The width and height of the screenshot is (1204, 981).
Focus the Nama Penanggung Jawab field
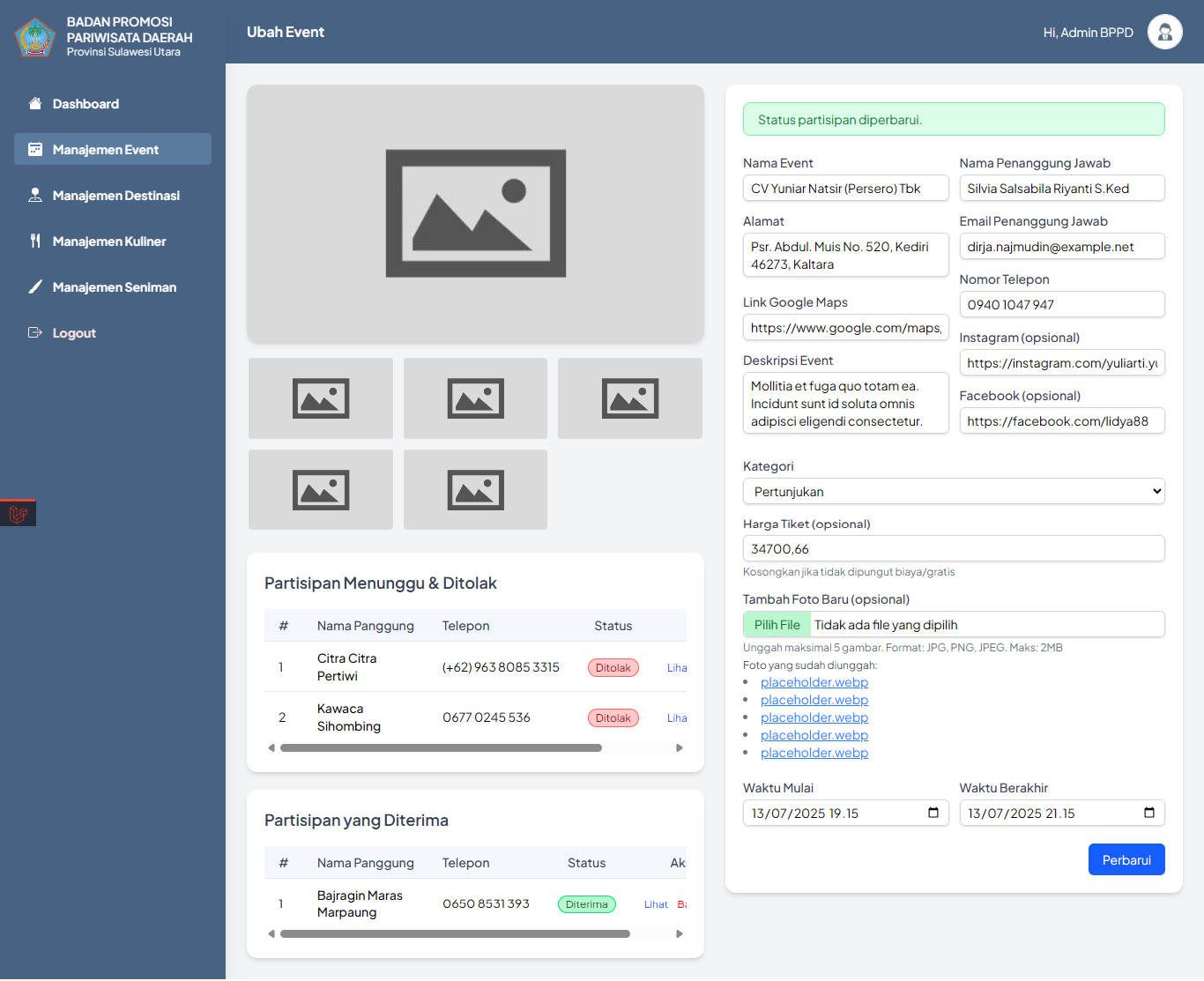pos(1062,188)
